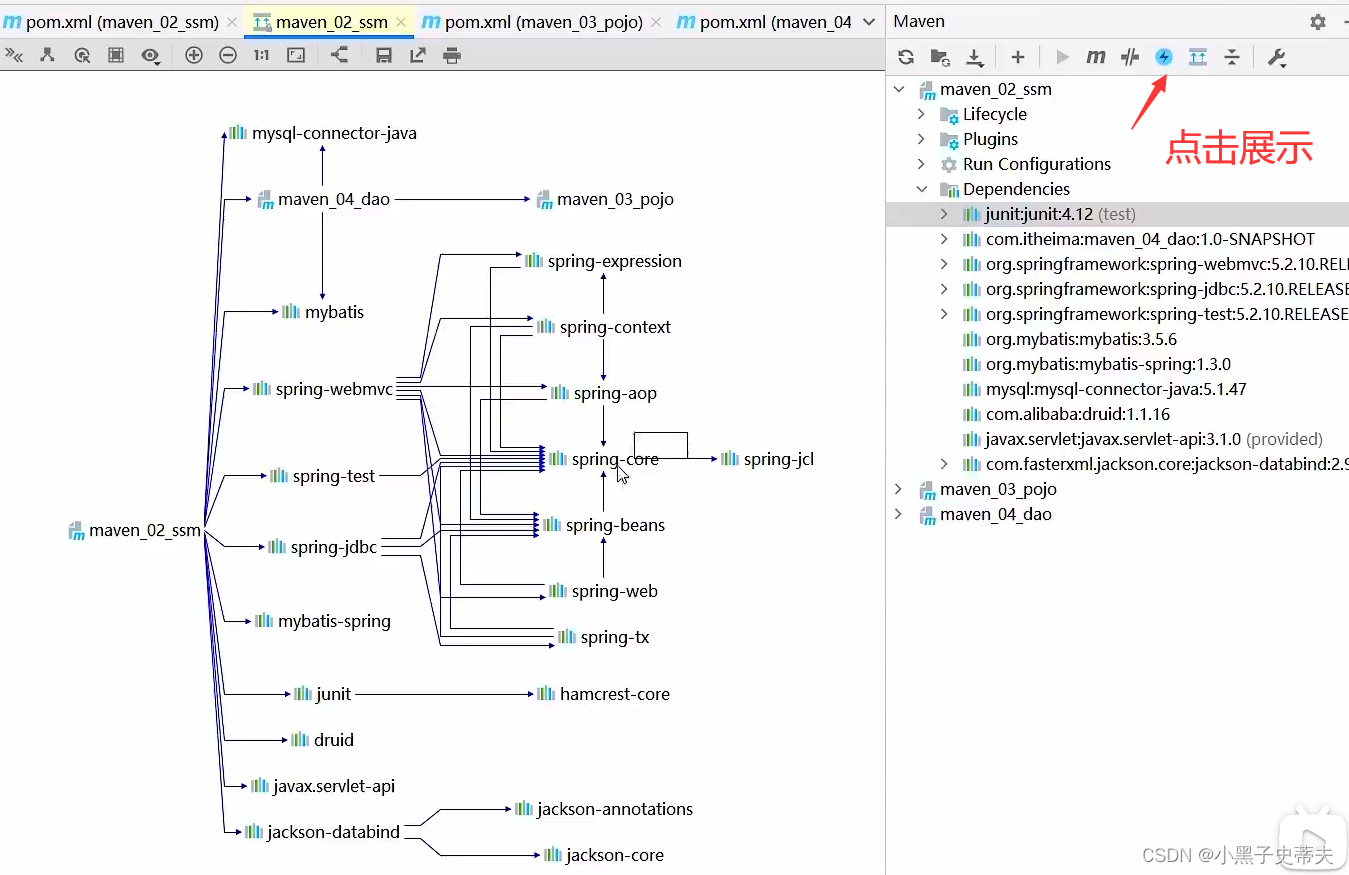
Task: Open the Maven panel gear options
Action: [1318, 22]
